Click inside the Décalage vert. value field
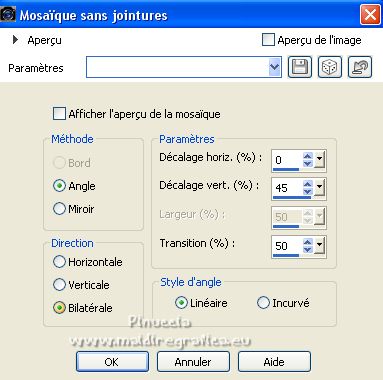The height and width of the screenshot is (380, 383). pyautogui.click(x=287, y=188)
